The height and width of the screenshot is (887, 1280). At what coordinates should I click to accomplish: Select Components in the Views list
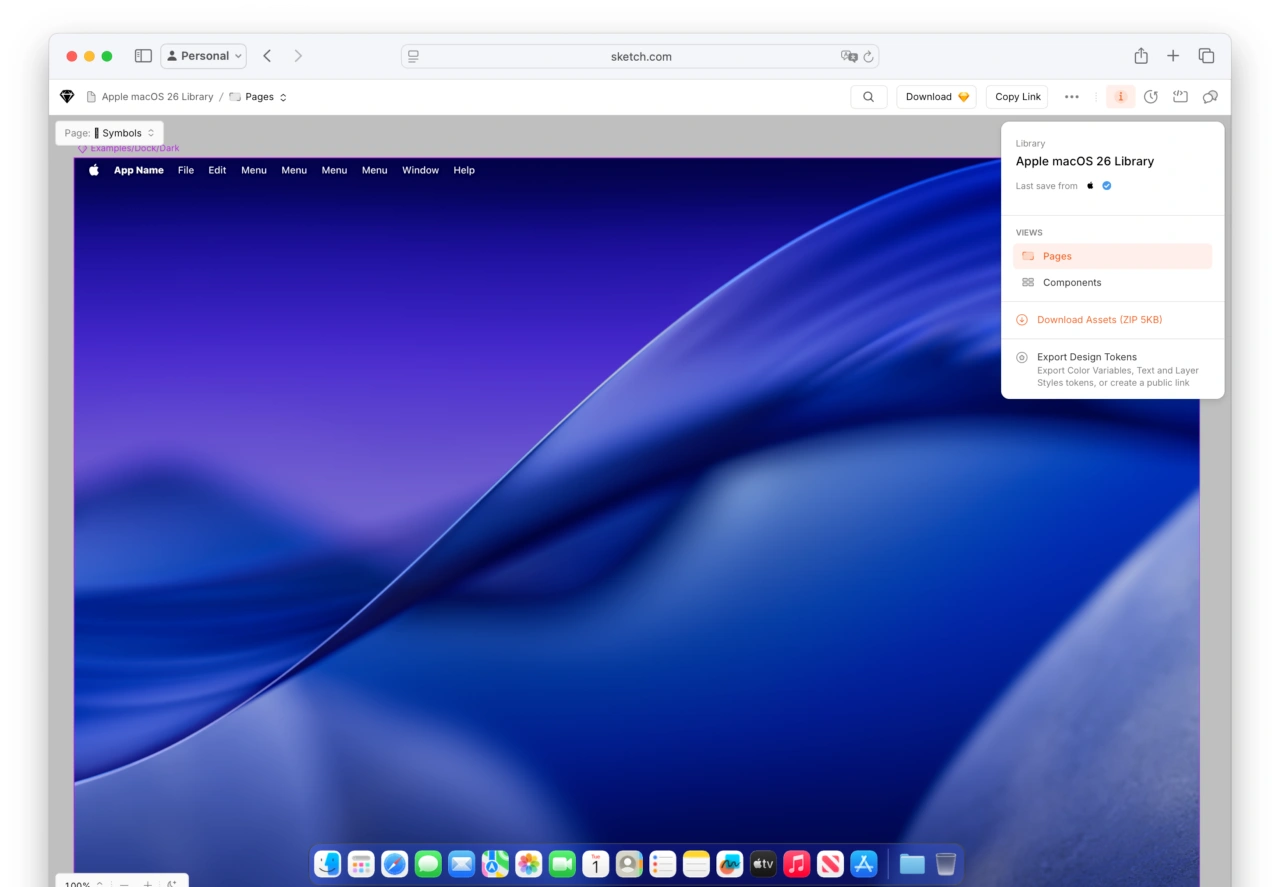pos(1071,283)
